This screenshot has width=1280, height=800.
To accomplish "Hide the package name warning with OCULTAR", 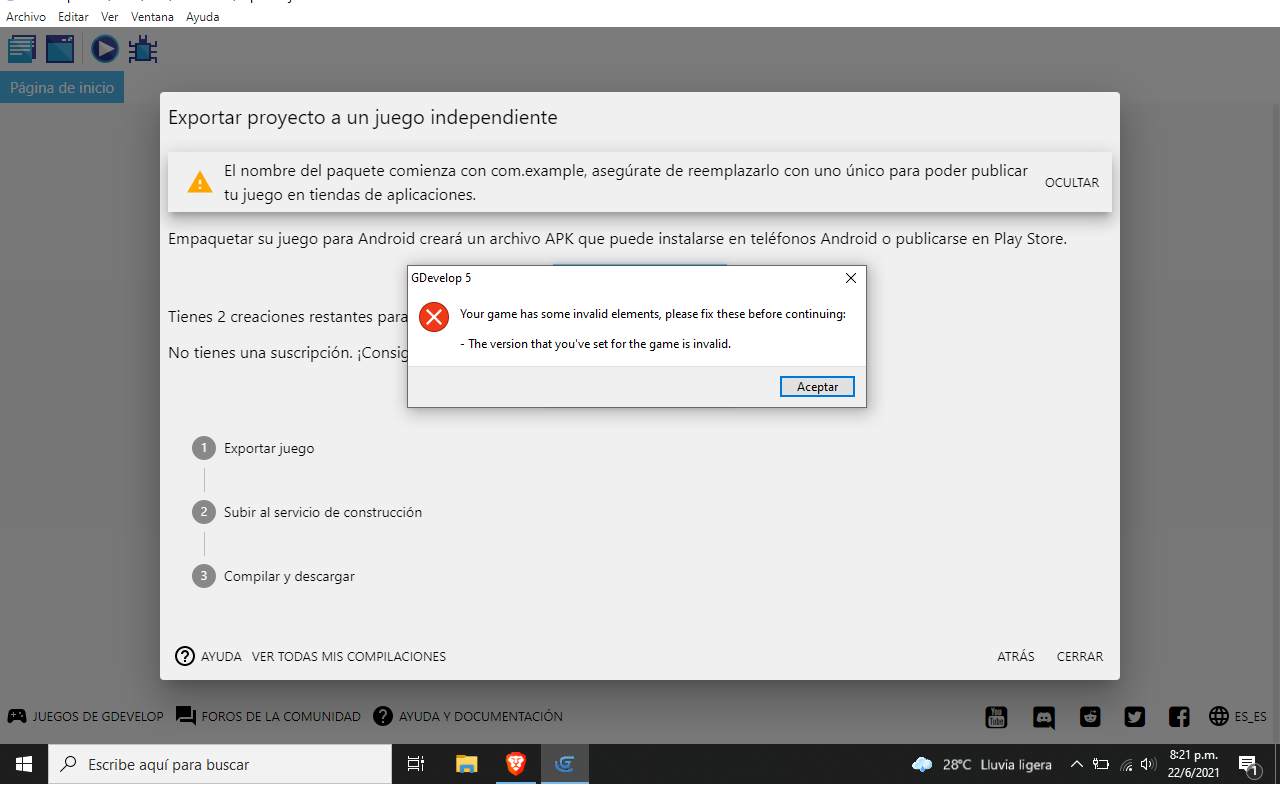I will pos(1072,183).
